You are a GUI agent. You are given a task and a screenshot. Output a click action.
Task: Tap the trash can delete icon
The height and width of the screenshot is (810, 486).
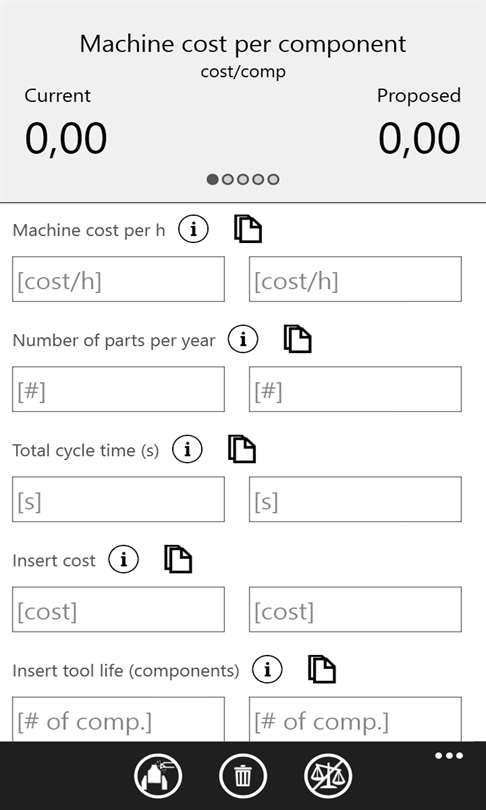(x=243, y=775)
